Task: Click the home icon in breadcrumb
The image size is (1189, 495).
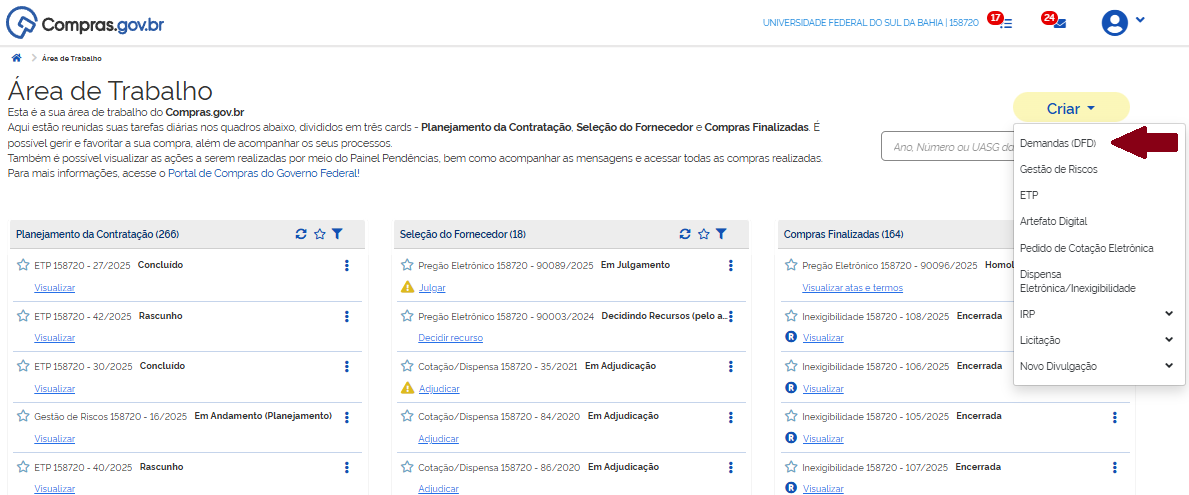Action: pos(16,58)
